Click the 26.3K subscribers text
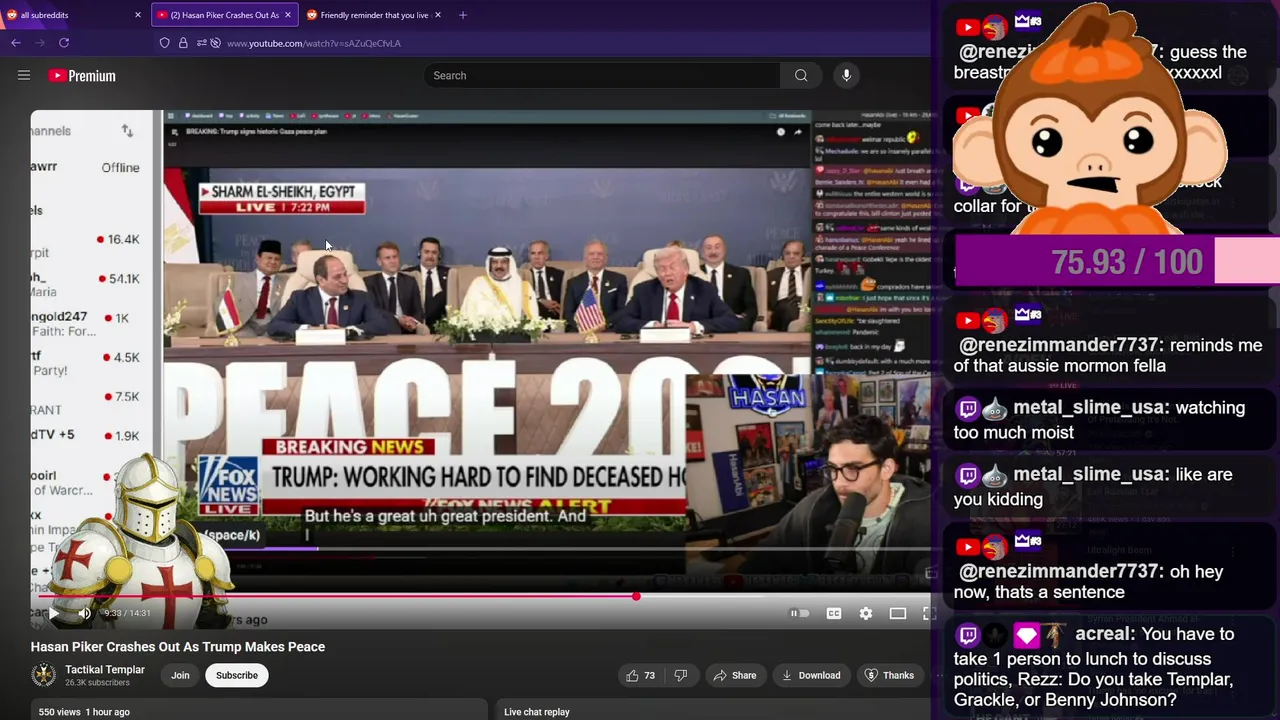Viewport: 1280px width, 720px height. click(x=97, y=683)
